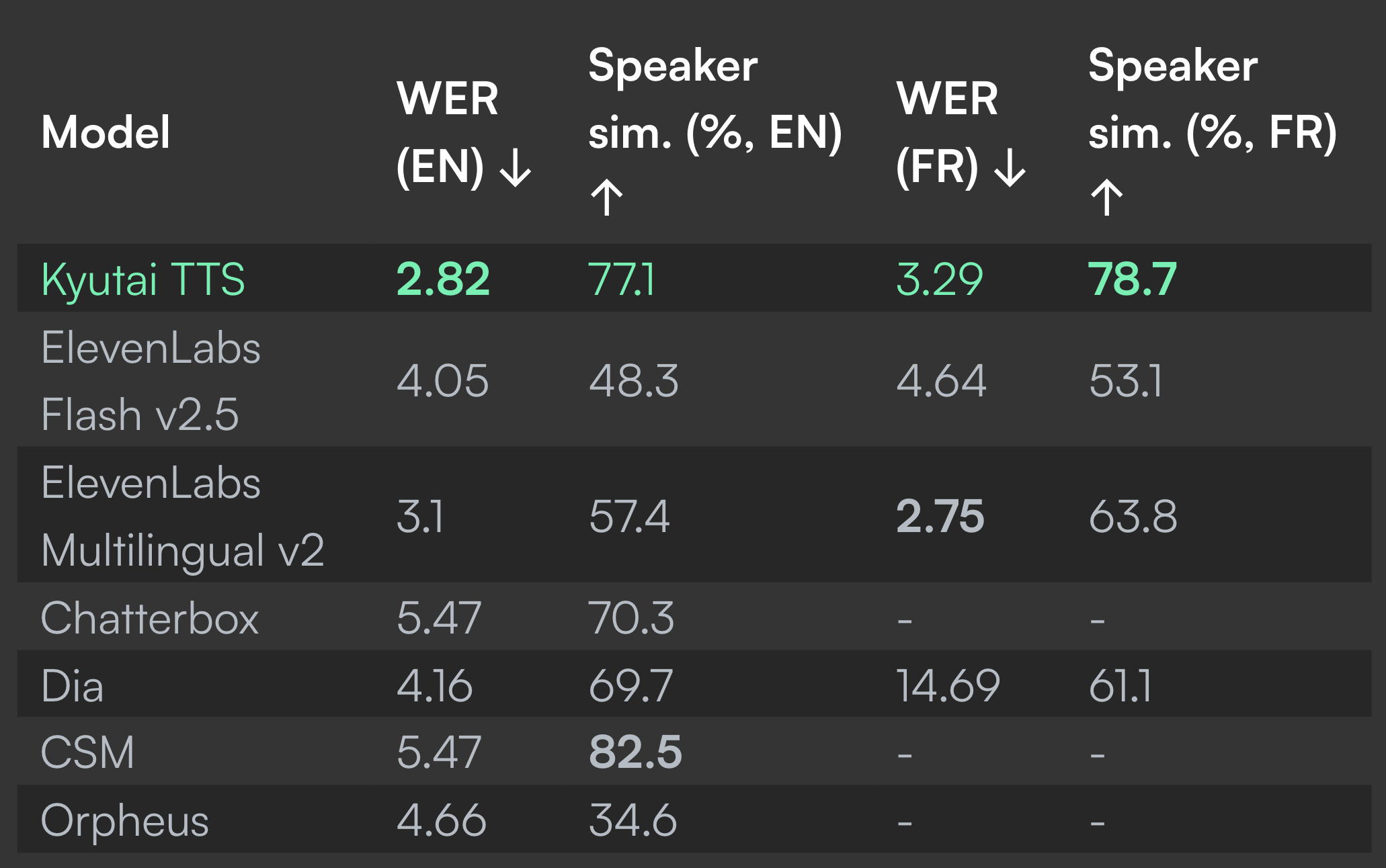Image resolution: width=1386 pixels, height=868 pixels.
Task: Select the ElevenLabs Flash v2.5 row label
Action: [x=151, y=381]
